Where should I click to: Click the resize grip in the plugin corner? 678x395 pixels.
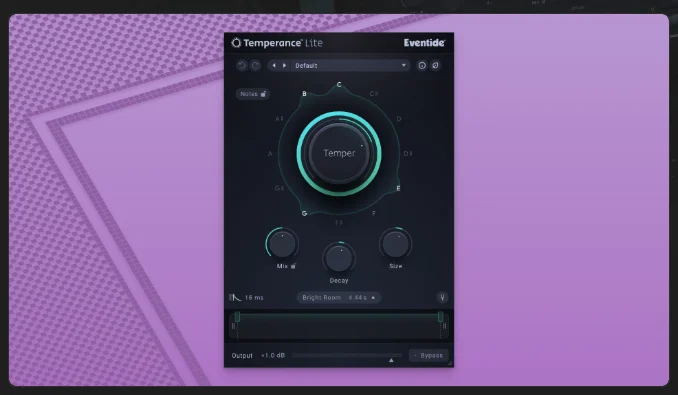point(450,363)
